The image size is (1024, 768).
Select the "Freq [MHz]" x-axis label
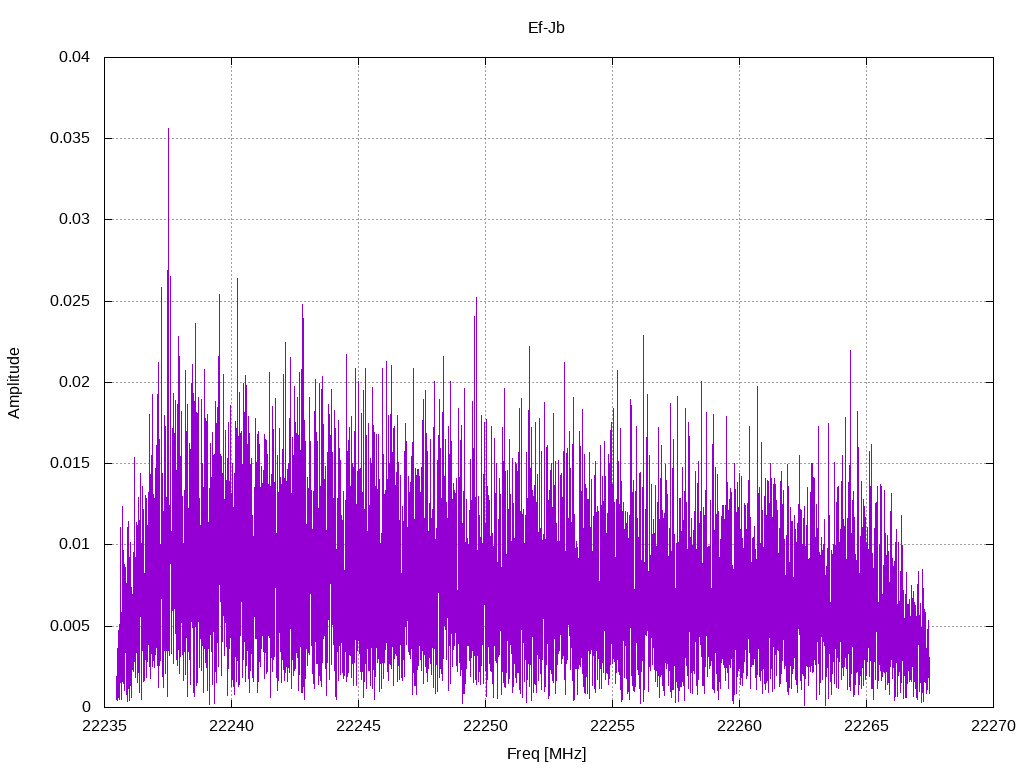click(x=547, y=754)
